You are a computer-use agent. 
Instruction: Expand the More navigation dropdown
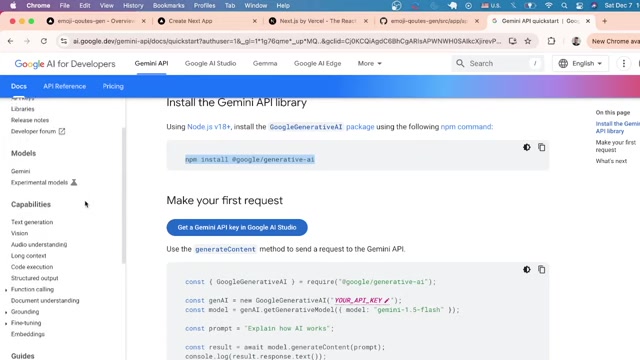(x=369, y=63)
